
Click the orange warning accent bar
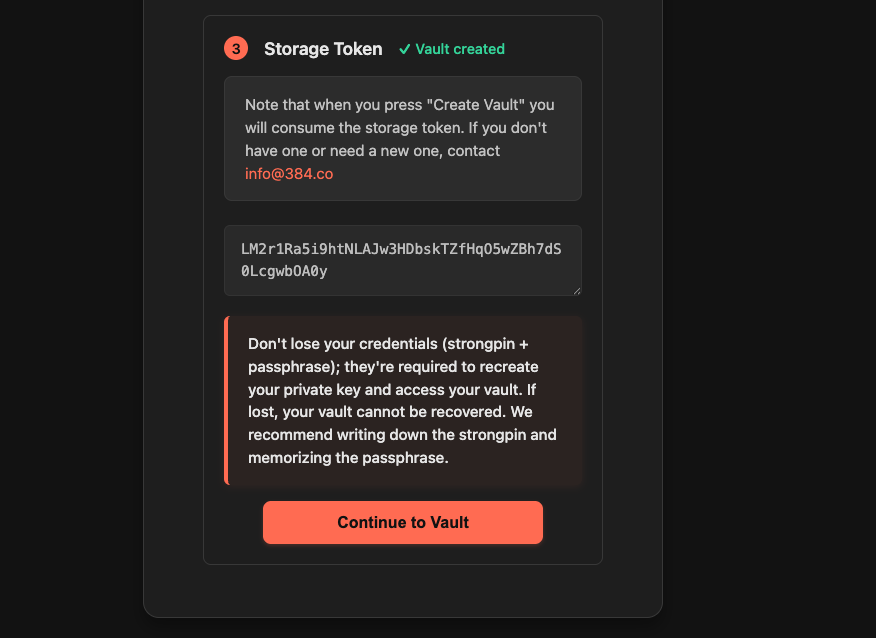(x=226, y=401)
